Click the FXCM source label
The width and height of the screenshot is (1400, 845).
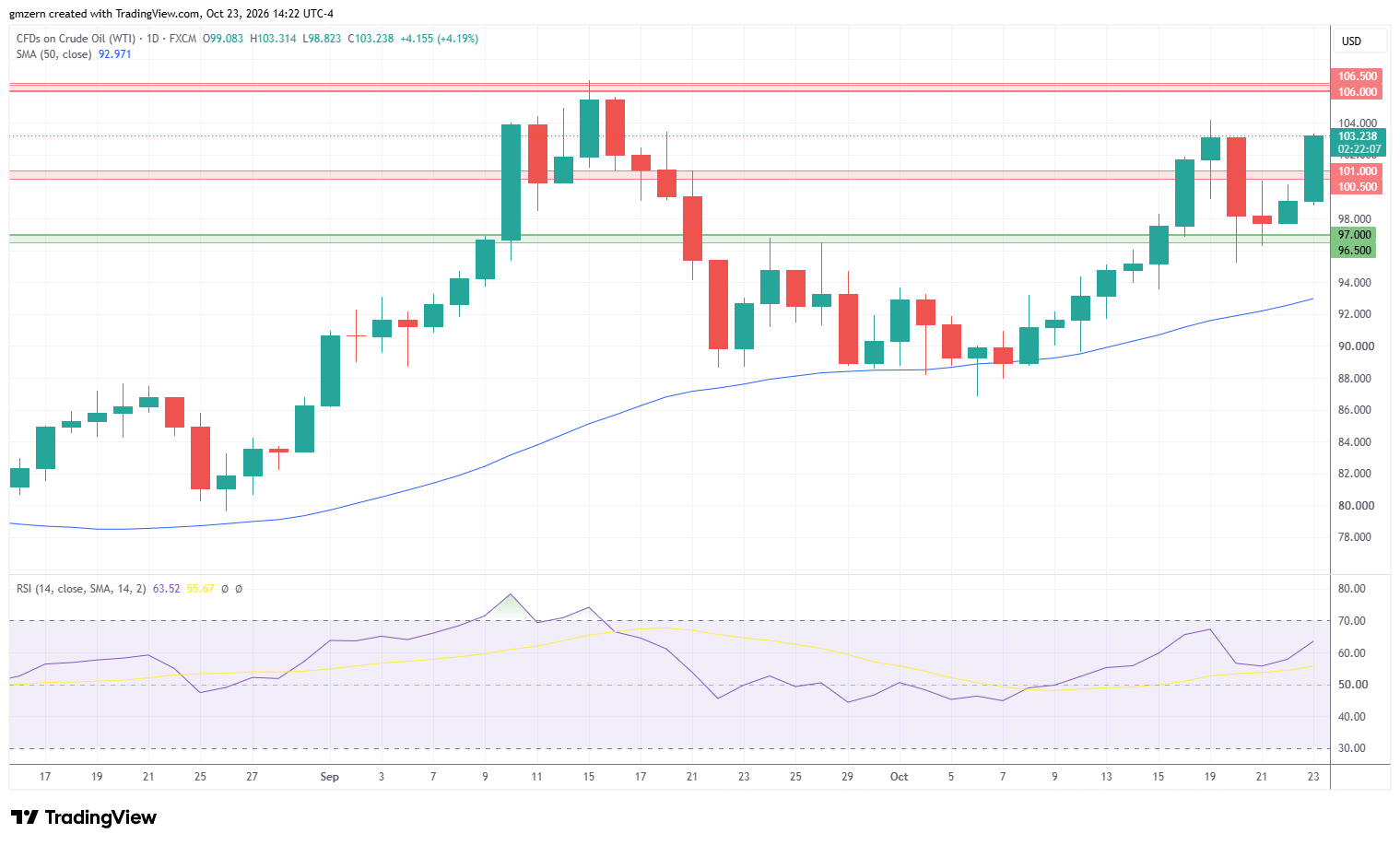point(182,39)
